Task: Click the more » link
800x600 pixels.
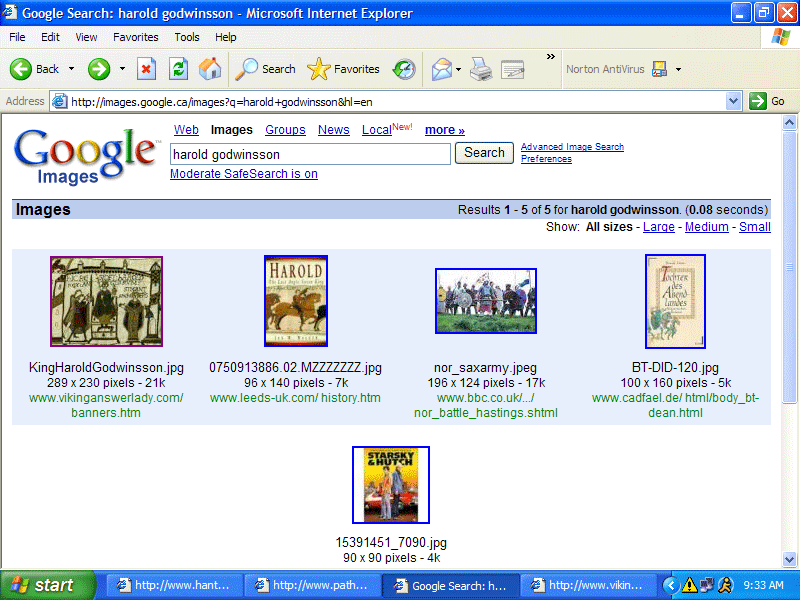Action: click(x=445, y=130)
